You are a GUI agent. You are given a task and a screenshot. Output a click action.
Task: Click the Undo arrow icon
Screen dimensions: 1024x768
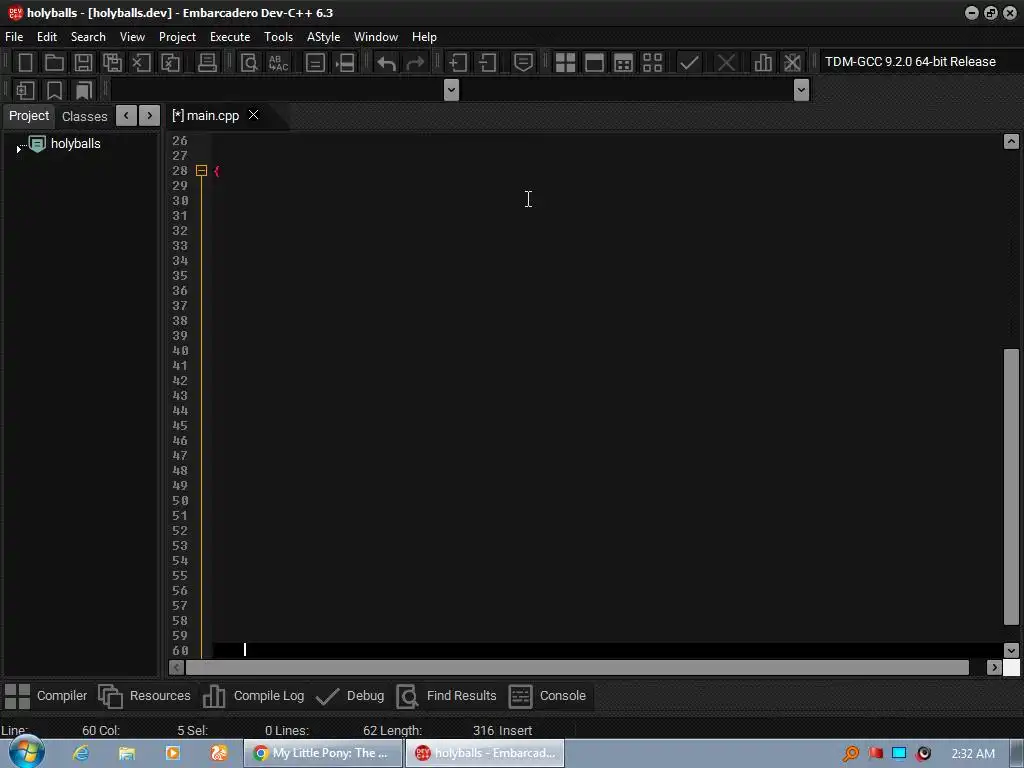387,63
